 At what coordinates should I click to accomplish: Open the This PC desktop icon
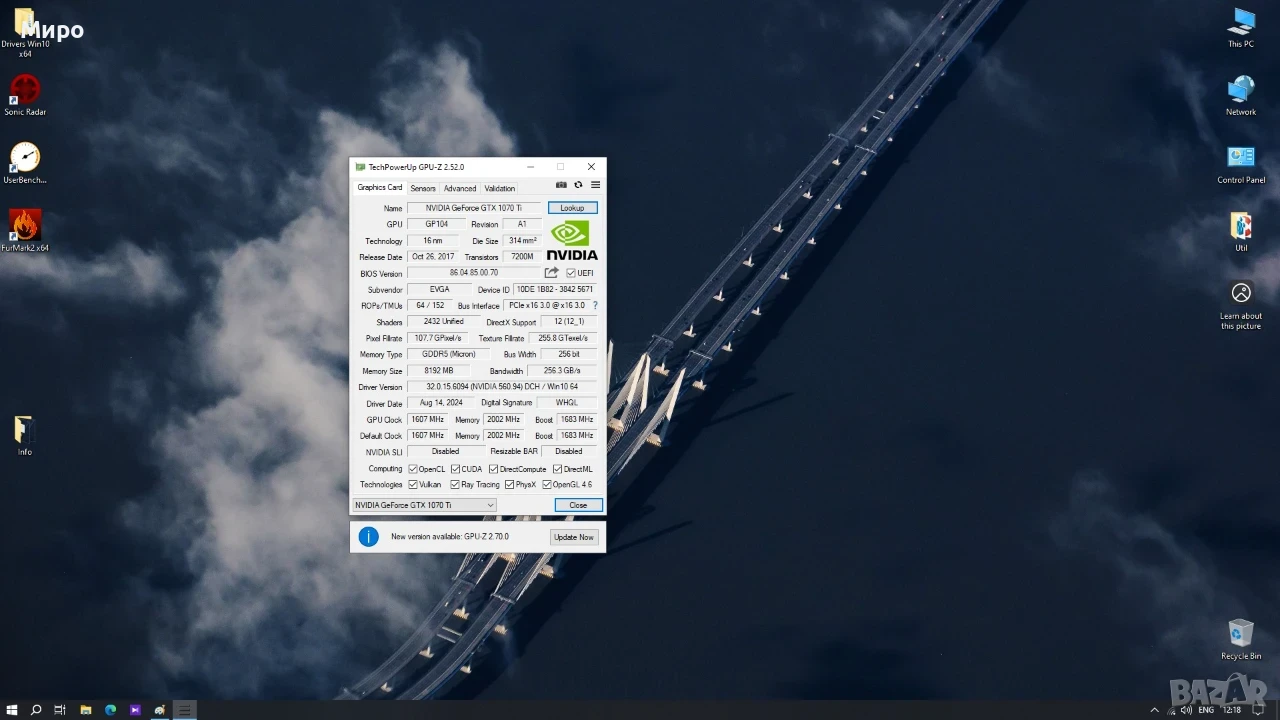pos(1241,28)
